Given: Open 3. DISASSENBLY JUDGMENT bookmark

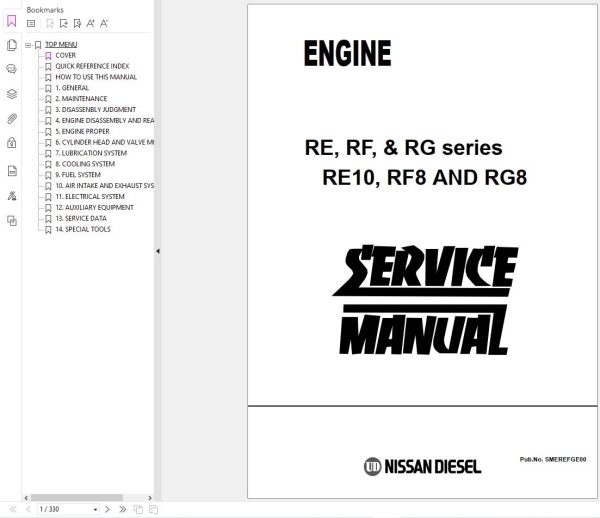Looking at the screenshot, I should 96,109.
